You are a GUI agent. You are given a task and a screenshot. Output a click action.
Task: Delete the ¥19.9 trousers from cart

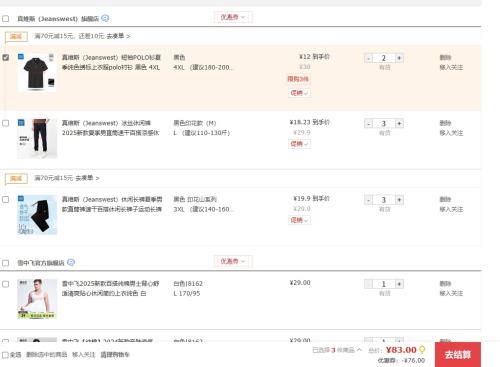point(445,199)
